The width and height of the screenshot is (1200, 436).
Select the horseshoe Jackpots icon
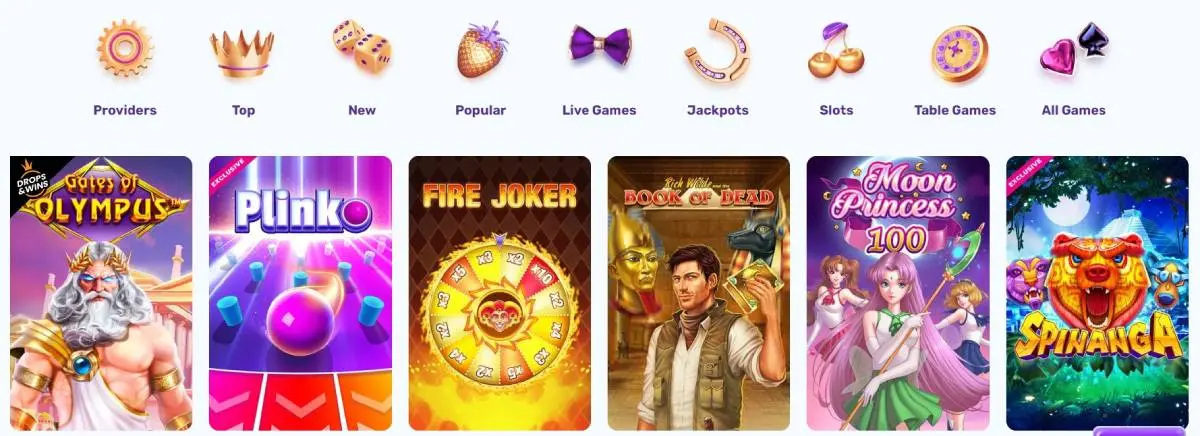[x=717, y=51]
